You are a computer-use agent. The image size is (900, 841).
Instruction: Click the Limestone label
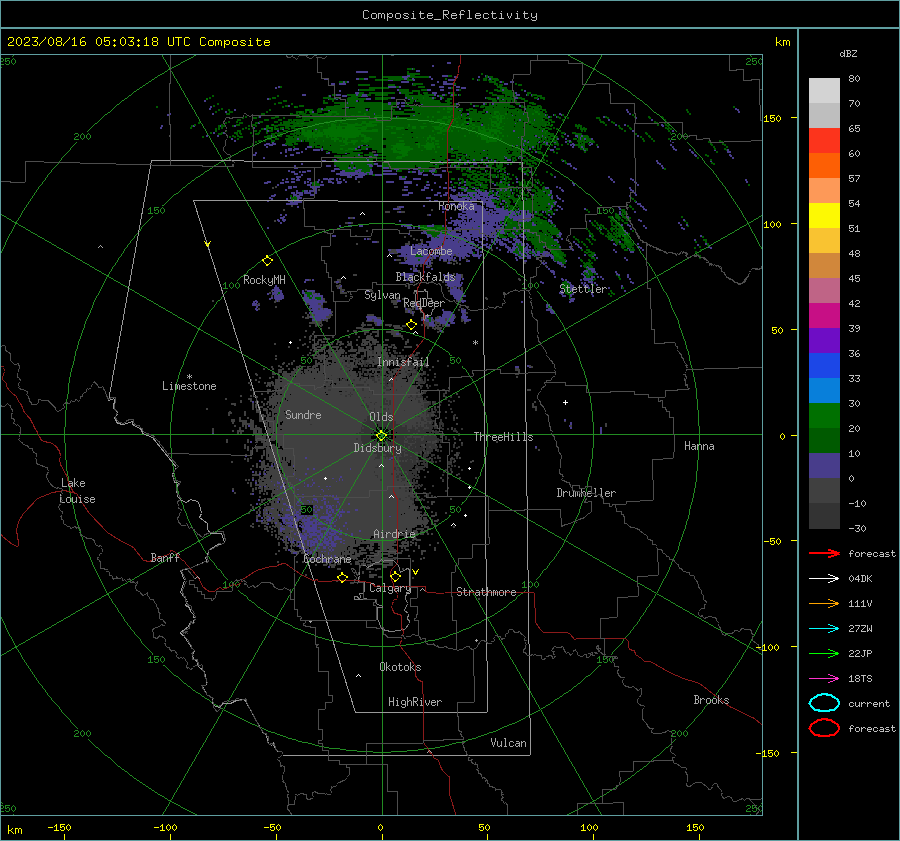[189, 386]
